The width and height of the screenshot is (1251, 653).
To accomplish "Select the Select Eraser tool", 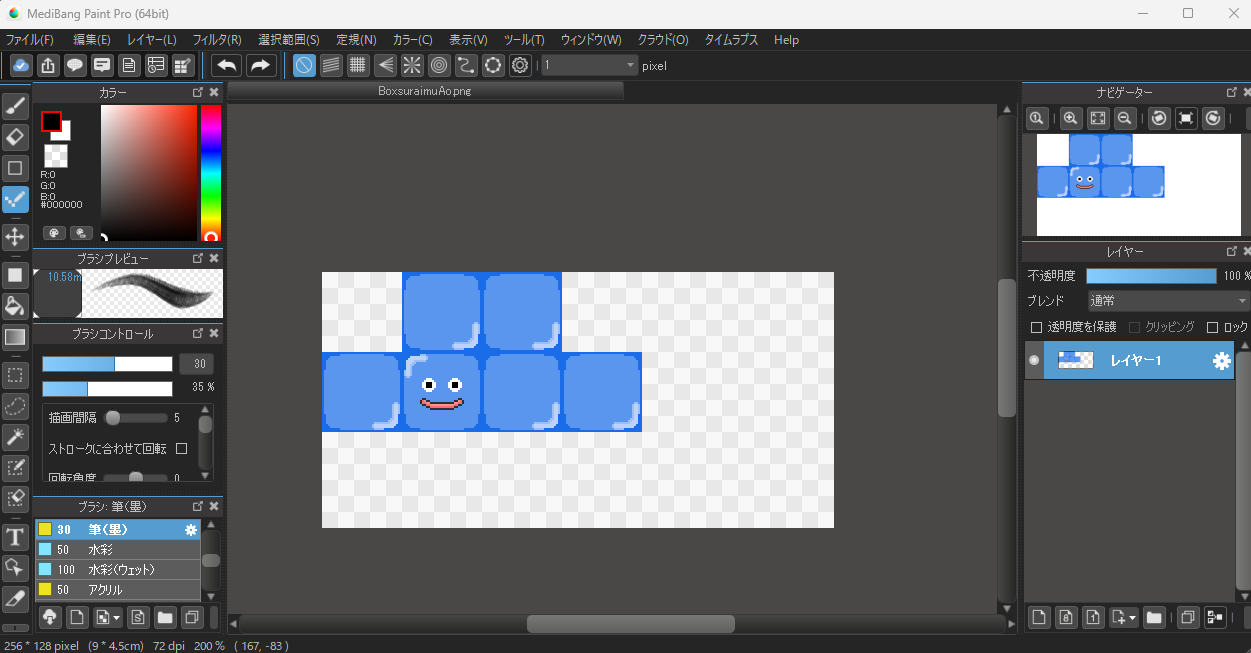I will 15,499.
